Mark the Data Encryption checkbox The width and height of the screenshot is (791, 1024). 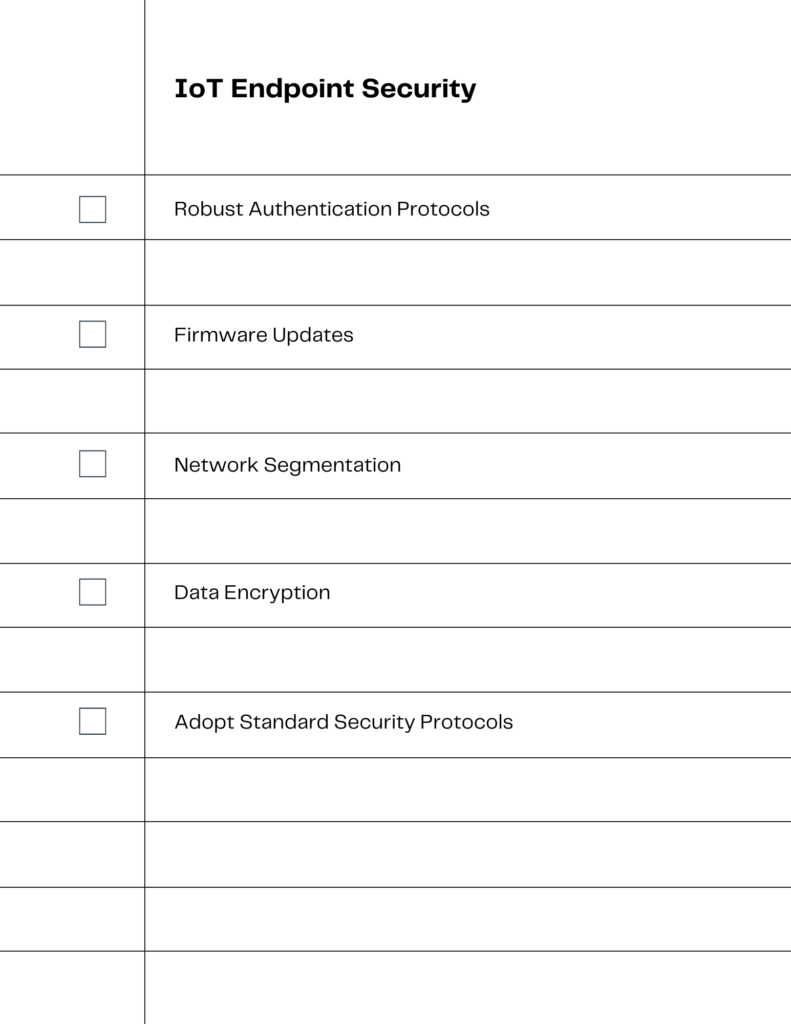93,592
